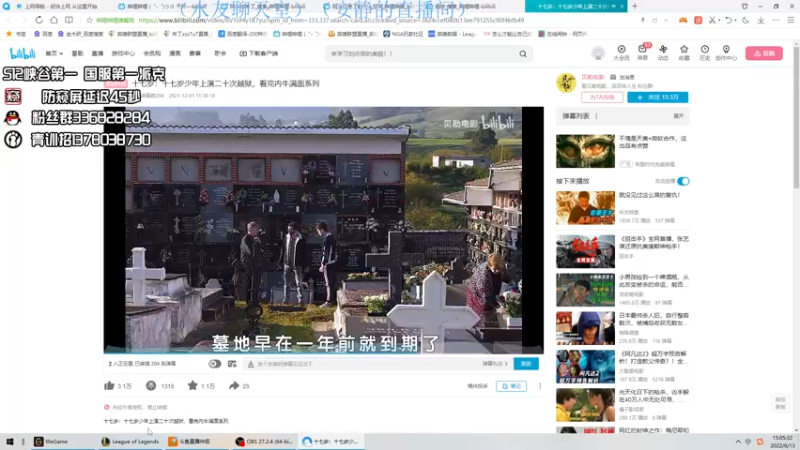Image resolution: width=800 pixels, height=450 pixels.
Task: Click the 贝勒电影 uploader name
Action: [593, 78]
